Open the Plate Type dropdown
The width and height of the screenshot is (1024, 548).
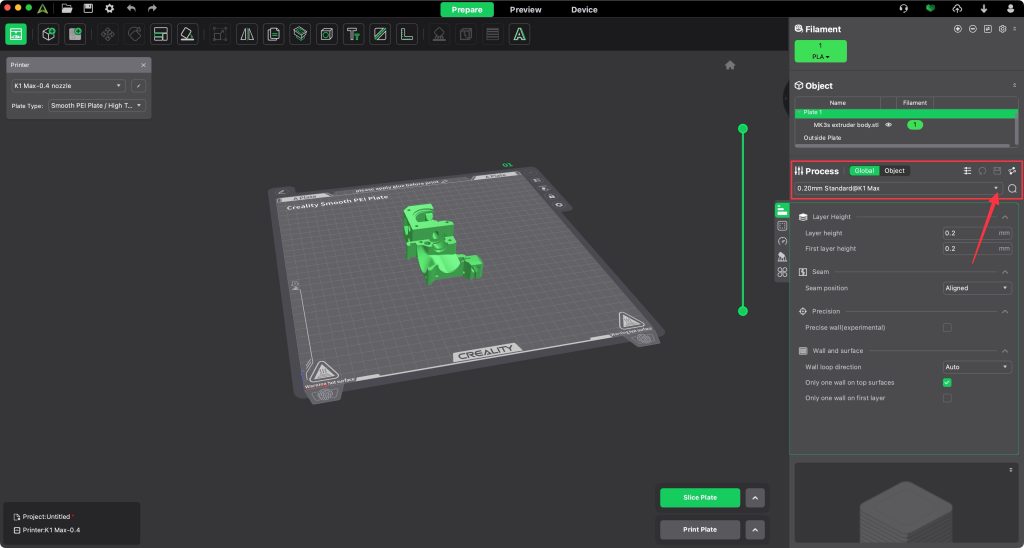click(x=96, y=105)
